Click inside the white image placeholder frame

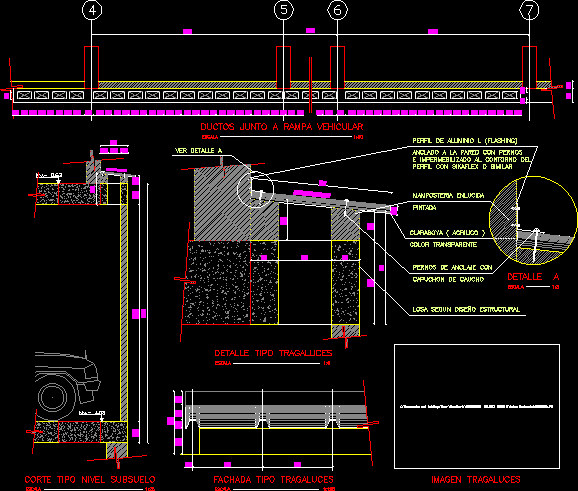coord(477,407)
